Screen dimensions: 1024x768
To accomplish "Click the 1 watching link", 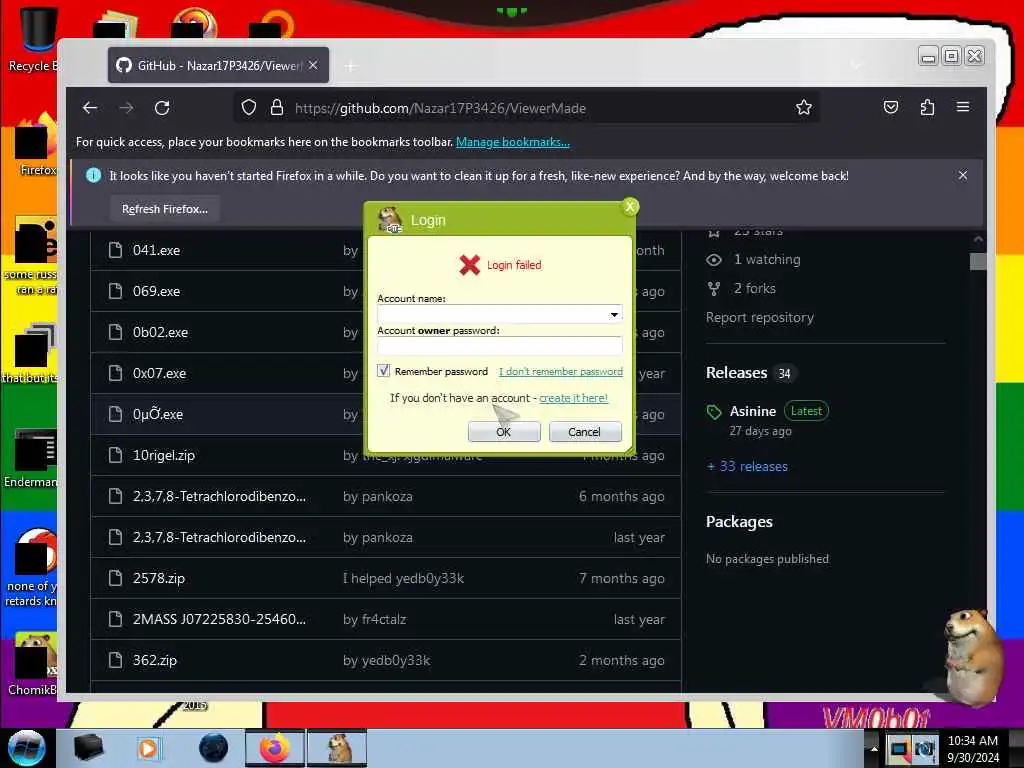I will (767, 259).
